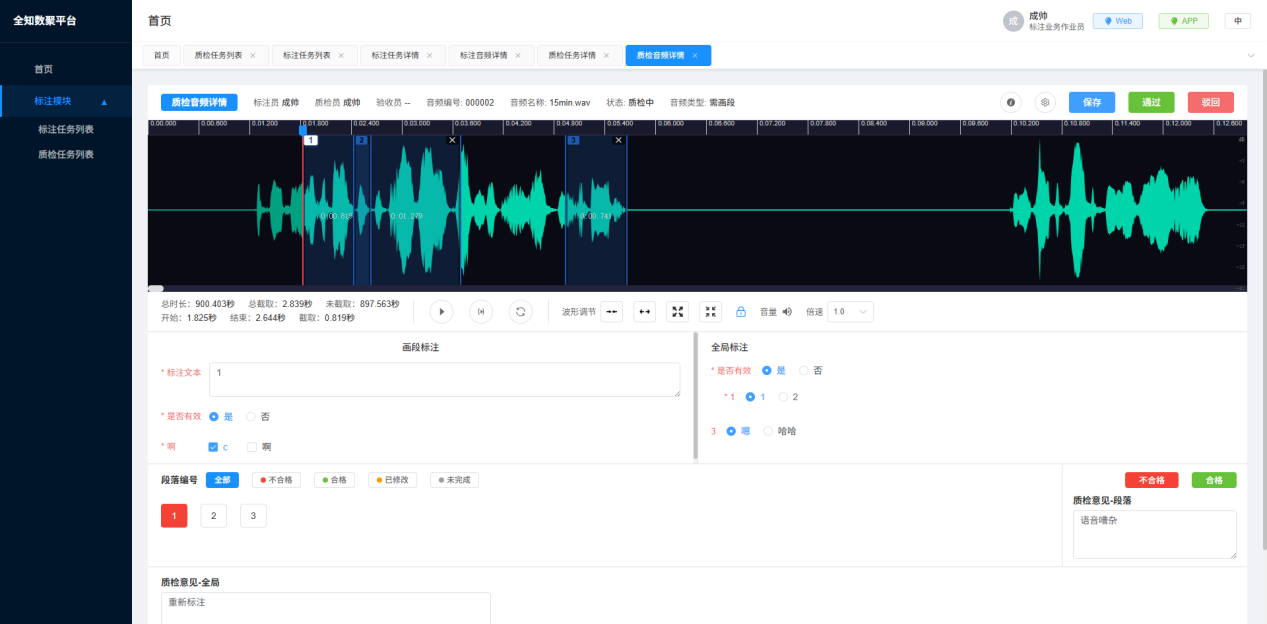Filter segments by 未完成 status
1267x624 pixels.
point(454,480)
